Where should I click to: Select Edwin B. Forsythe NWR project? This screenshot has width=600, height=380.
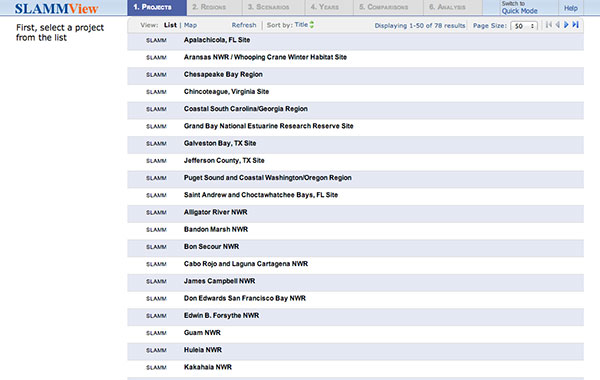pos(221,315)
